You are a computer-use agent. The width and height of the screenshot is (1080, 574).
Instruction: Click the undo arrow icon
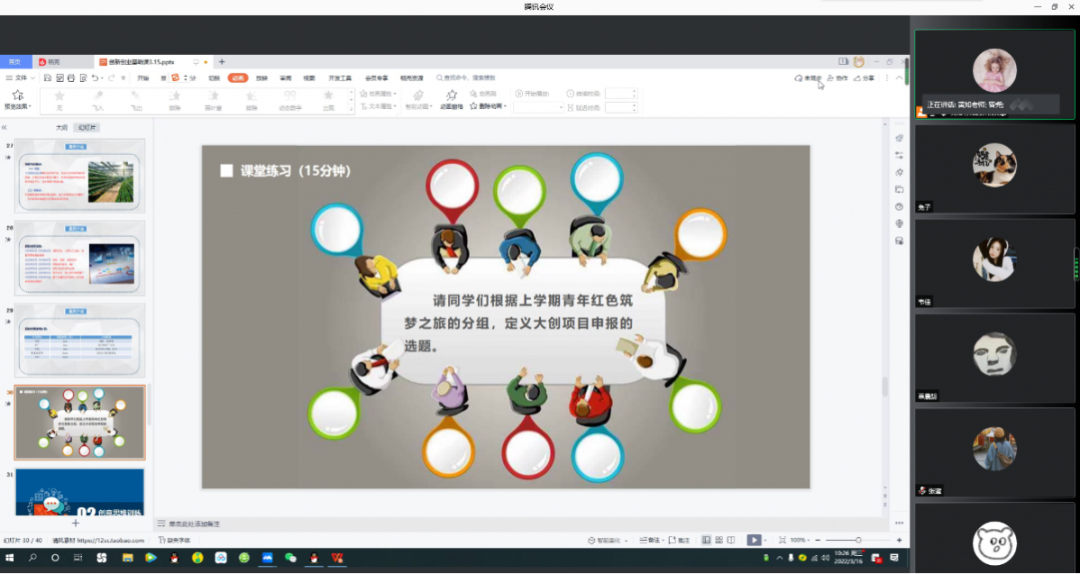tap(95, 77)
